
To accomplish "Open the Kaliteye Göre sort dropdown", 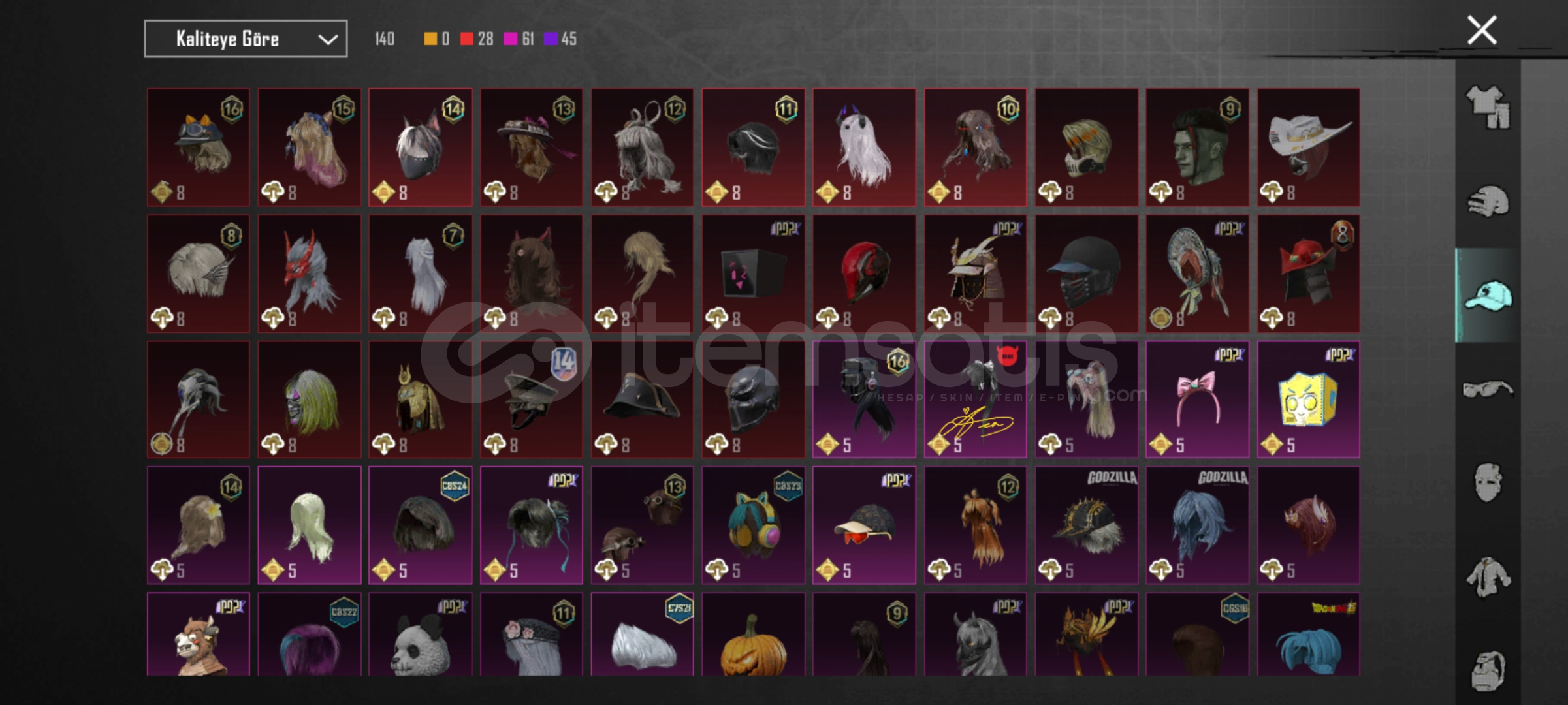I will point(246,39).
